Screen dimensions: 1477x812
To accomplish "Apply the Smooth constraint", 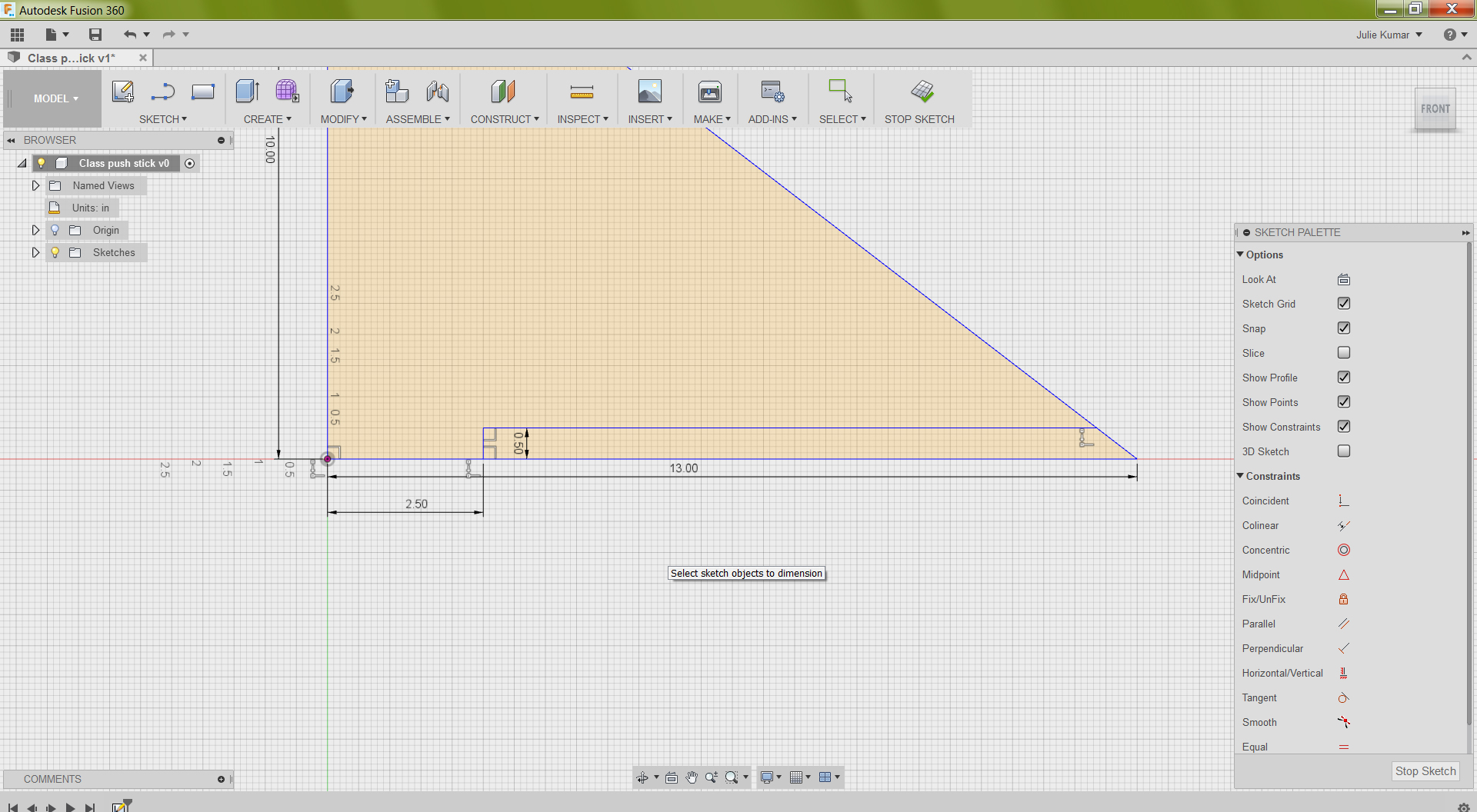I will [x=1344, y=723].
